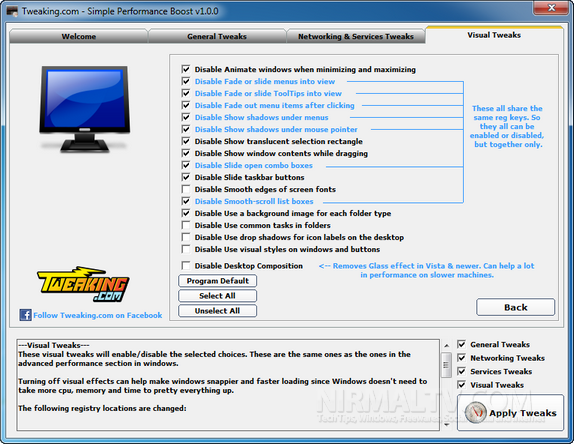This screenshot has width=574, height=444.
Task: Open Follow Tweaking.com on Facebook link
Action: coord(97,315)
